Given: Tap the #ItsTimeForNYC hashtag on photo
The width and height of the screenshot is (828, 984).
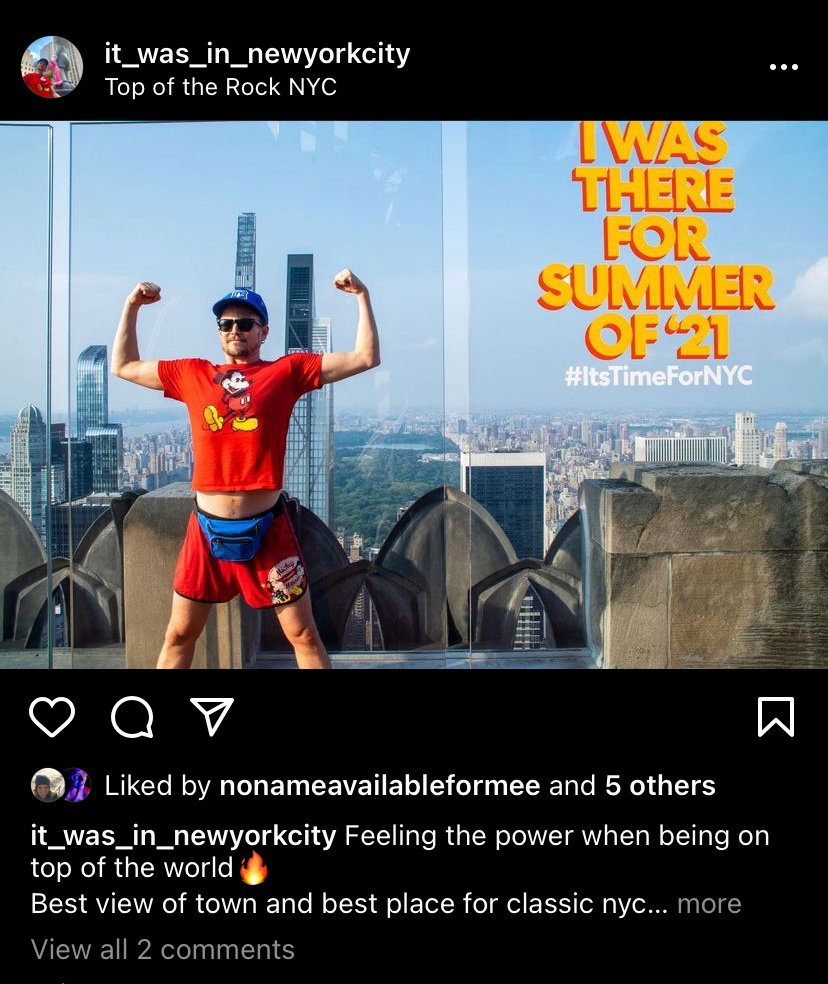Looking at the screenshot, I should click(659, 376).
